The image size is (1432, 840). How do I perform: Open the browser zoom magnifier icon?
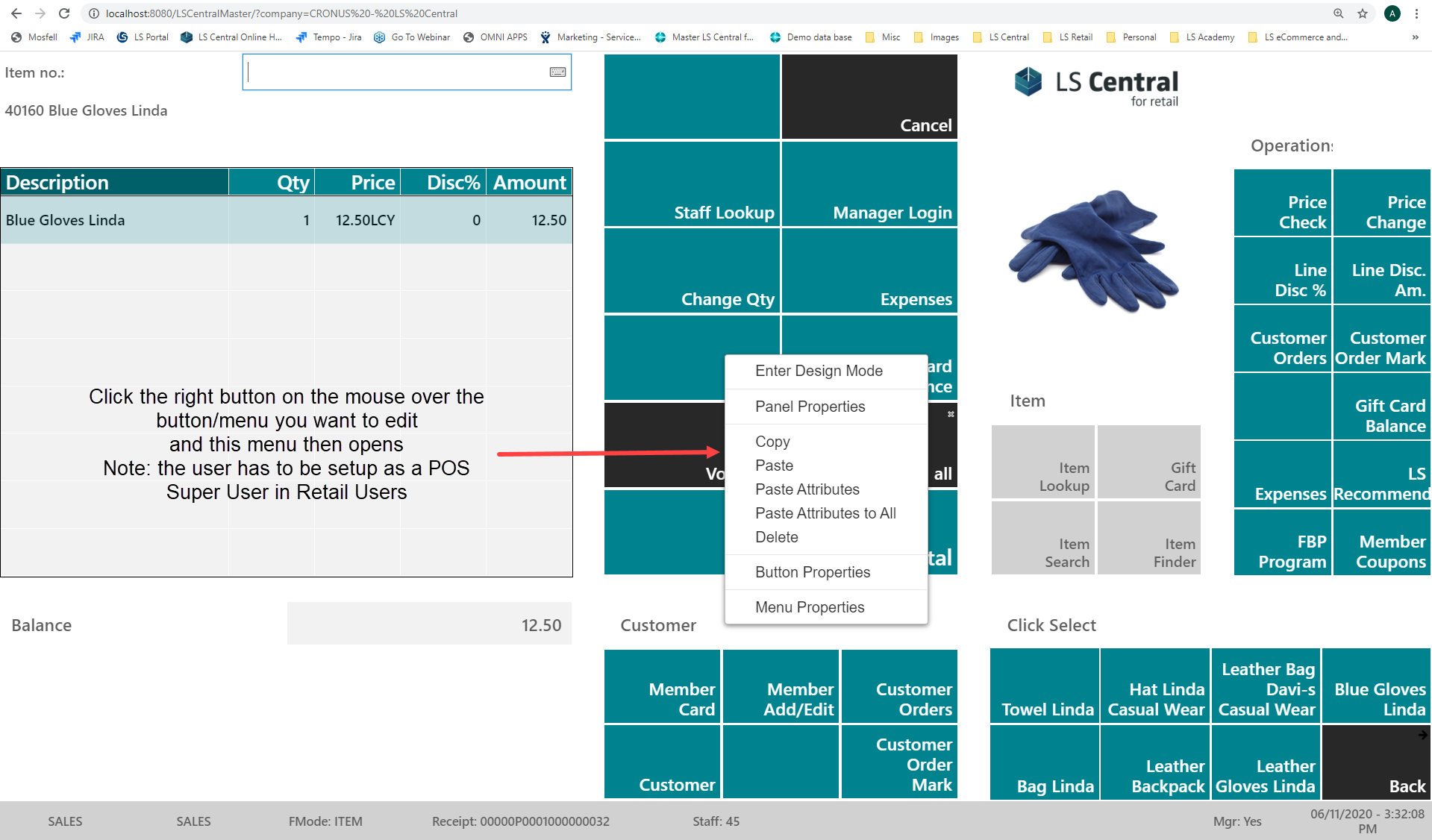[x=1339, y=13]
